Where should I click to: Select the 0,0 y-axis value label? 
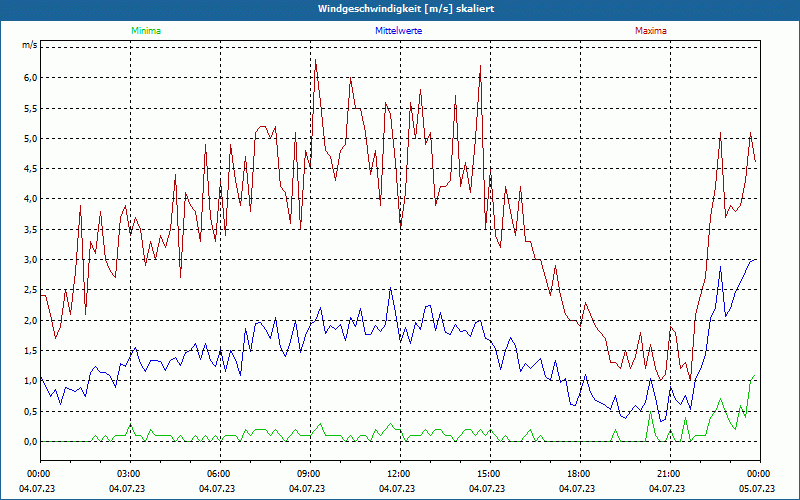30,441
